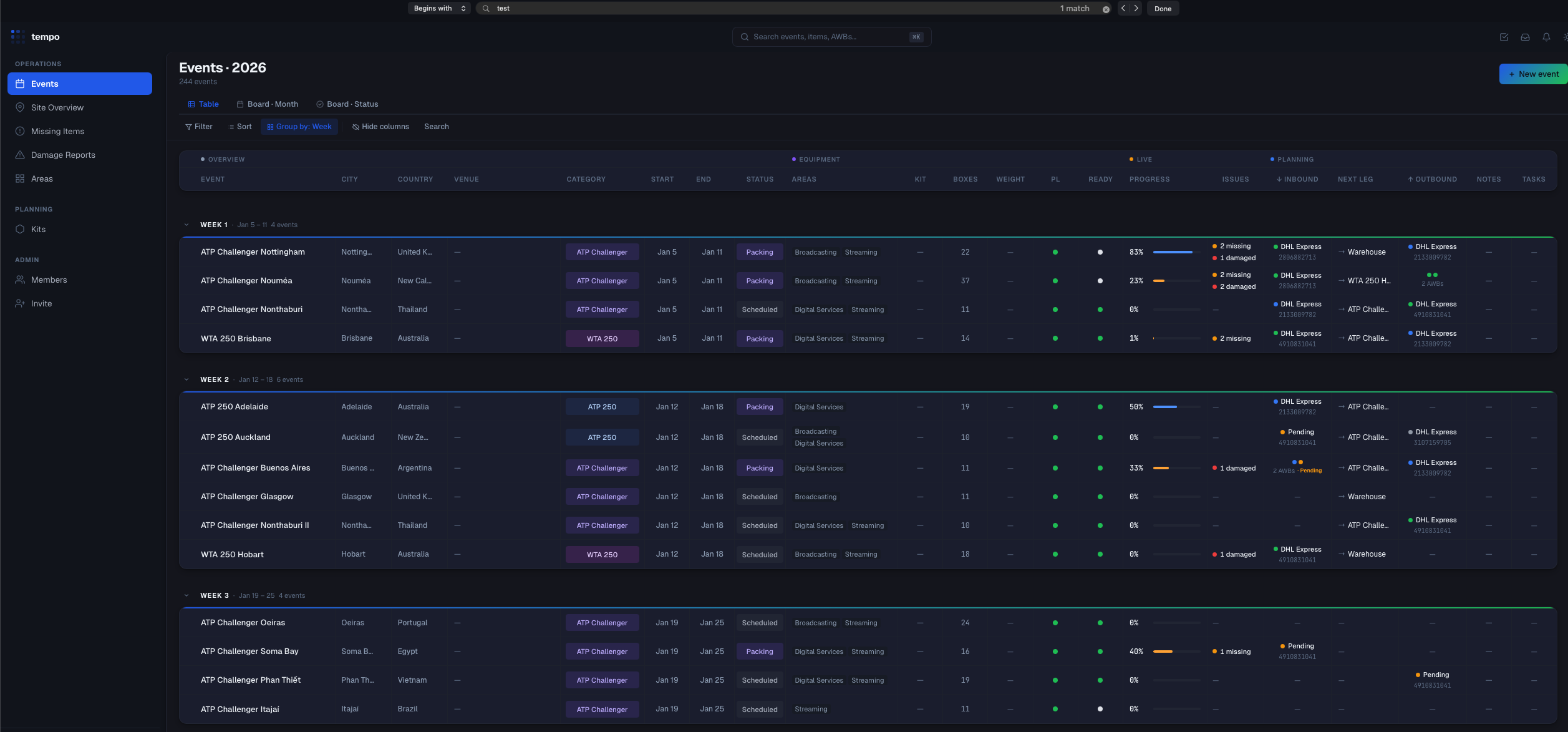This screenshot has height=732, width=1568.
Task: Collapse the Week 3 group
Action: 186,595
